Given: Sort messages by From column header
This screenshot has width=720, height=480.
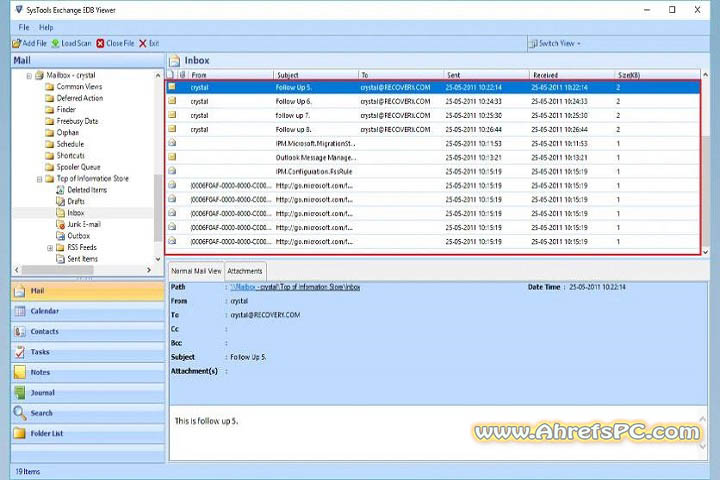Looking at the screenshot, I should tap(231, 75).
